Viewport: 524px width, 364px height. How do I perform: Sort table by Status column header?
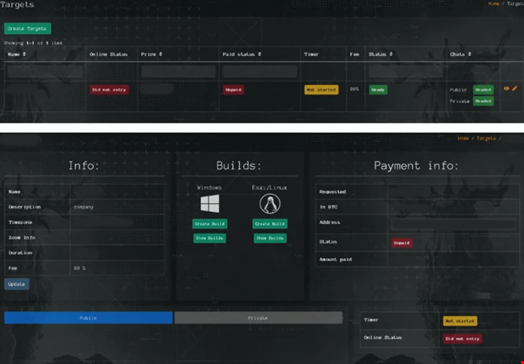[381, 54]
